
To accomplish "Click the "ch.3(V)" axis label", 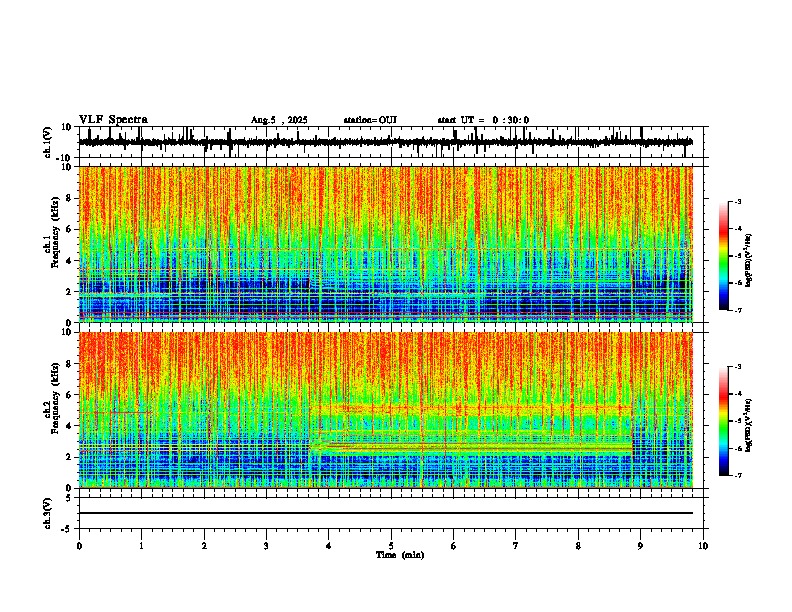I will point(48,513).
